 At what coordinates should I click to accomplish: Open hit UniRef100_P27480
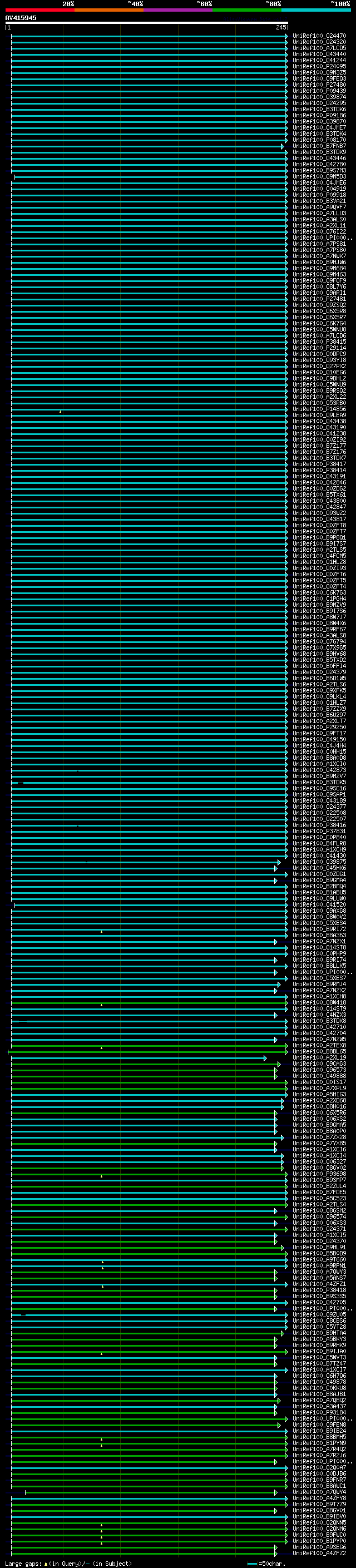click(319, 85)
